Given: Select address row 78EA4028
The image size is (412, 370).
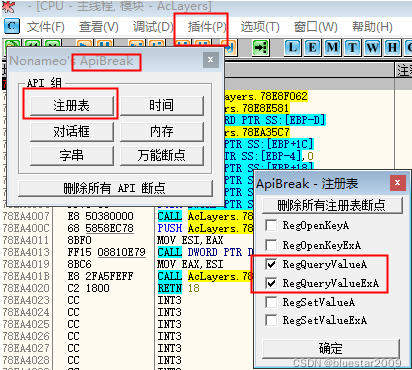Looking at the screenshot, I should click(26, 360).
